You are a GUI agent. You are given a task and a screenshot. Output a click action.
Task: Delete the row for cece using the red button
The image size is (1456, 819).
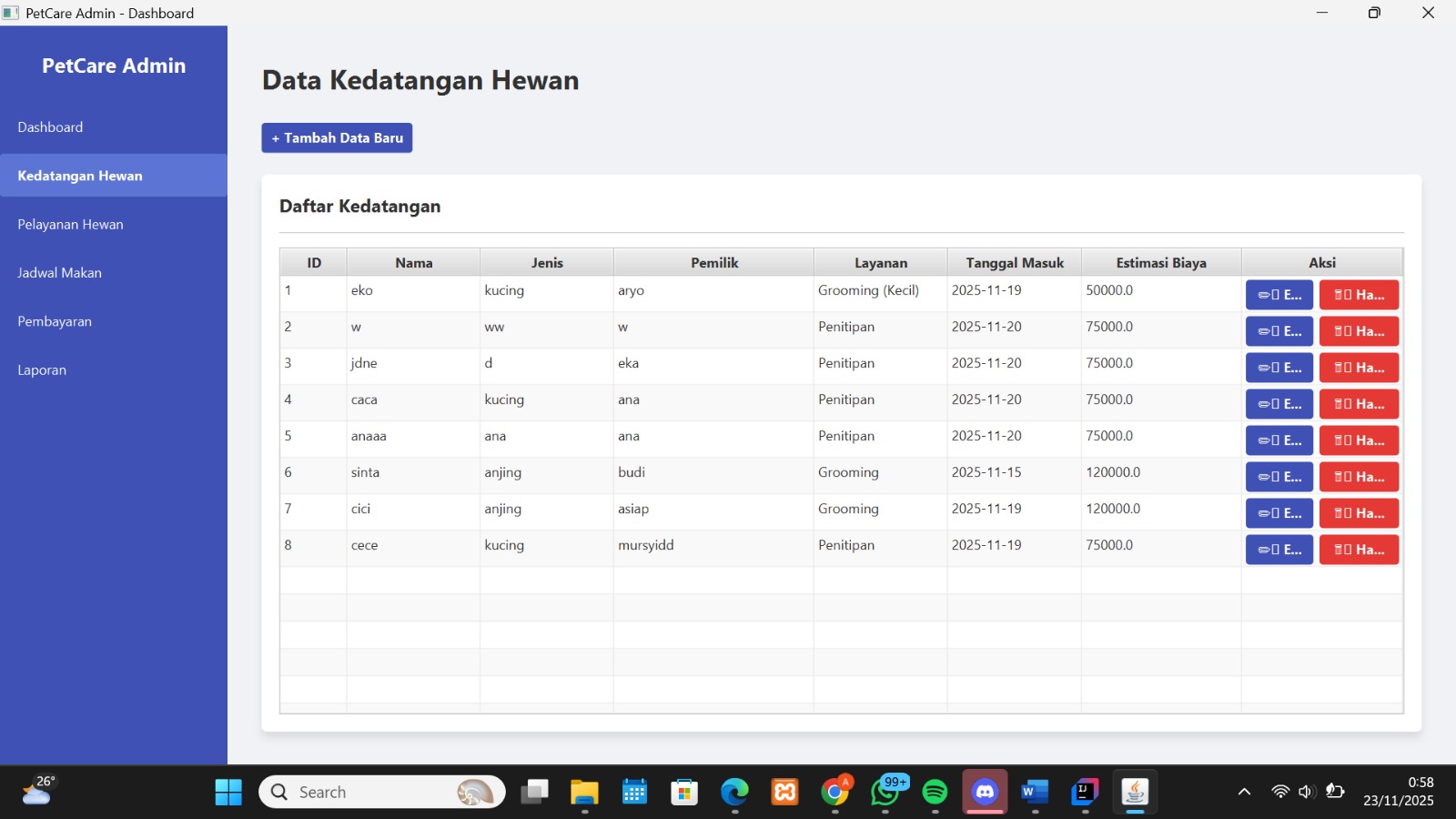pyautogui.click(x=1359, y=550)
